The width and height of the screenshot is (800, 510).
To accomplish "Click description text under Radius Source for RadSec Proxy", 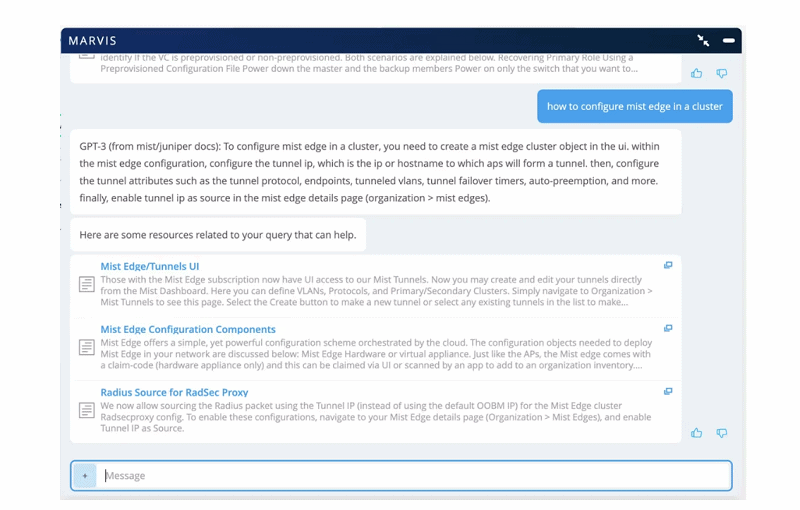I will tap(376, 417).
